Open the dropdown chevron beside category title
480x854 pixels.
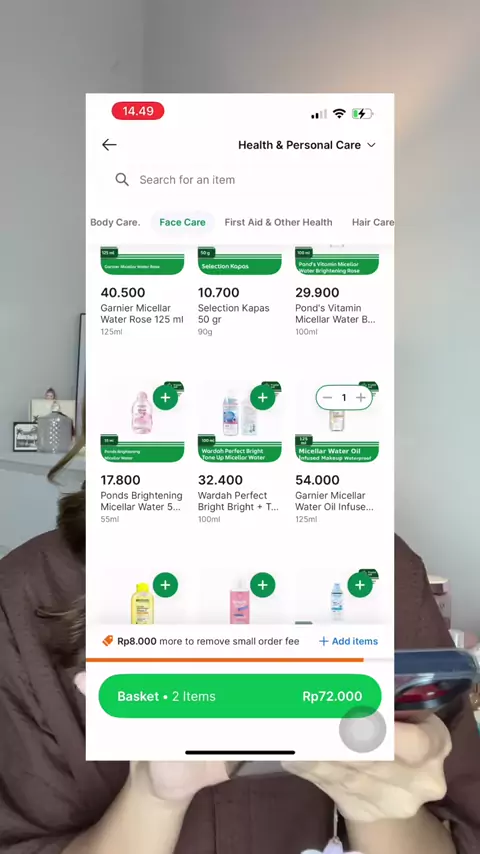click(x=371, y=145)
